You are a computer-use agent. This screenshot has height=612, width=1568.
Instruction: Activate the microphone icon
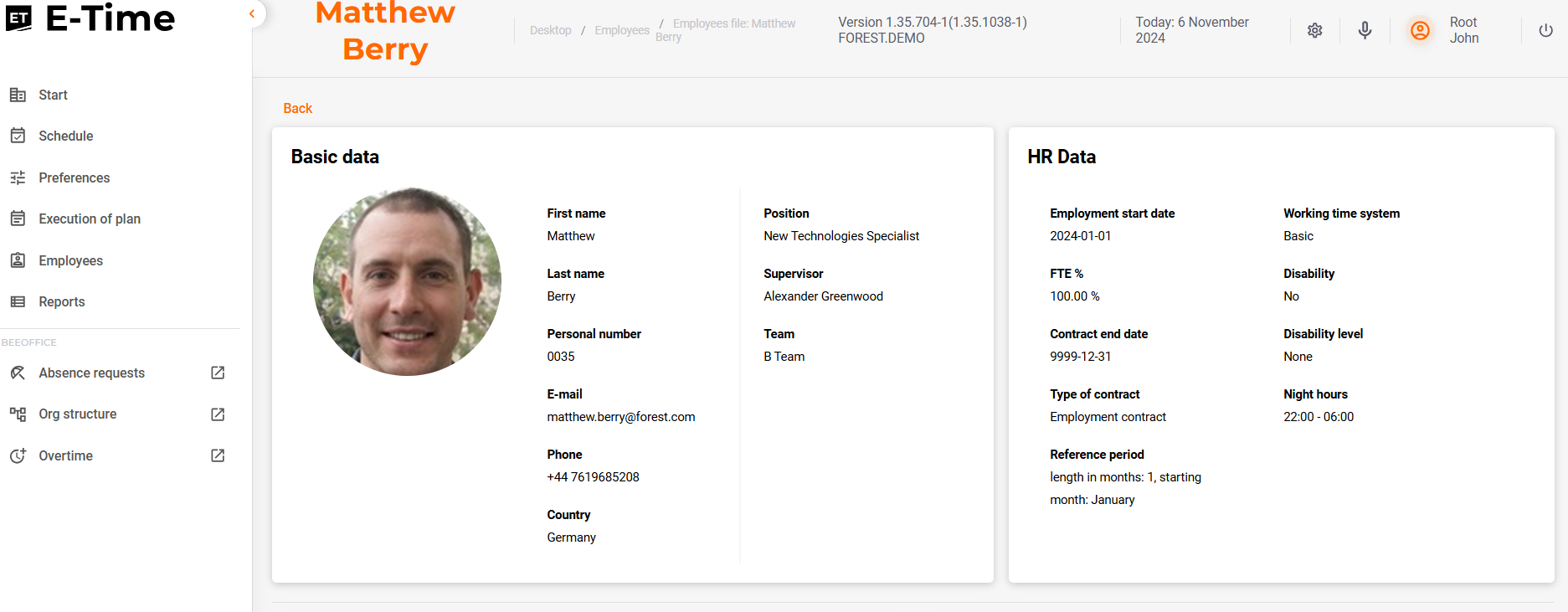point(1365,30)
